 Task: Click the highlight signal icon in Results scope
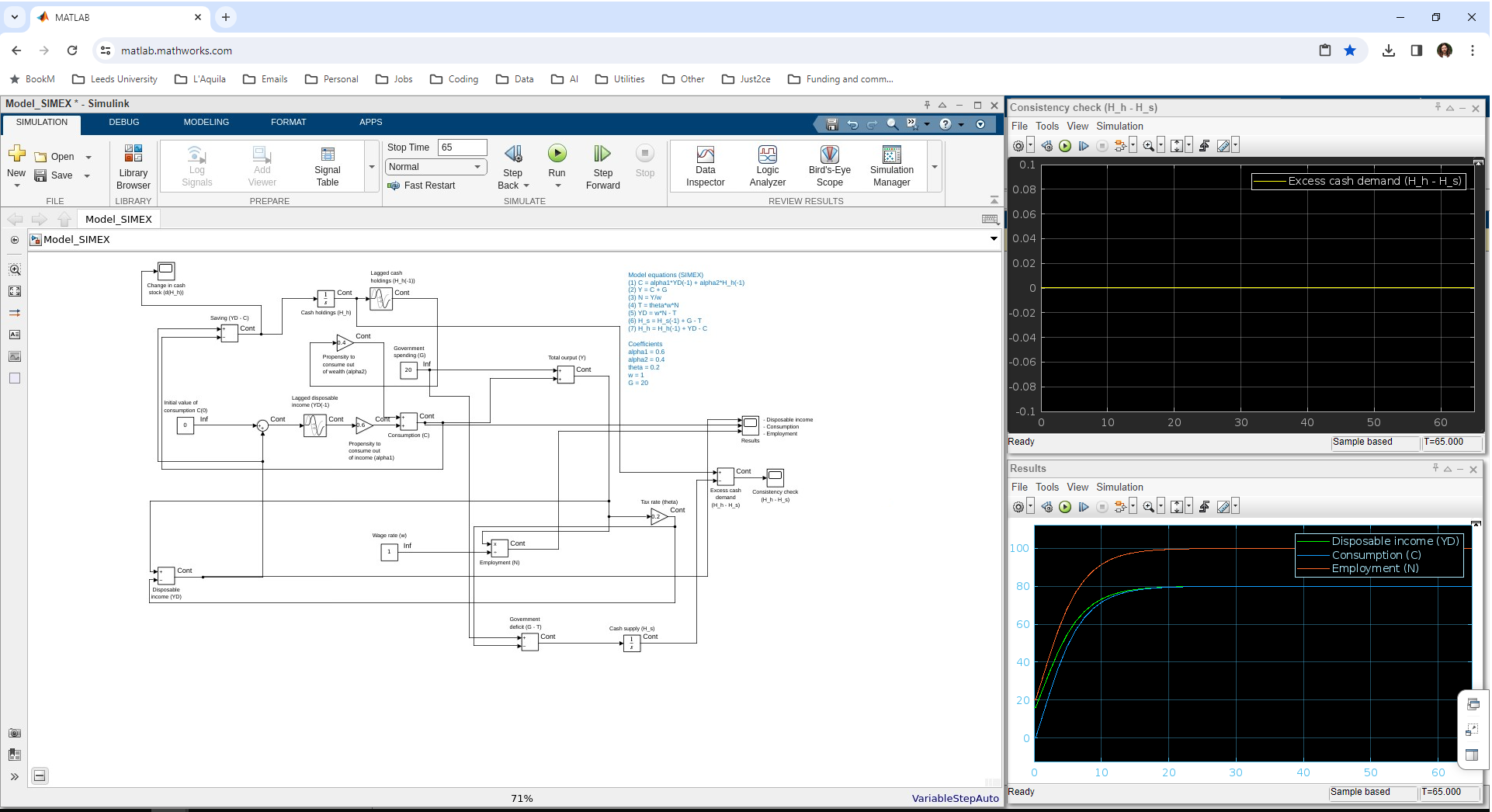point(1120,507)
